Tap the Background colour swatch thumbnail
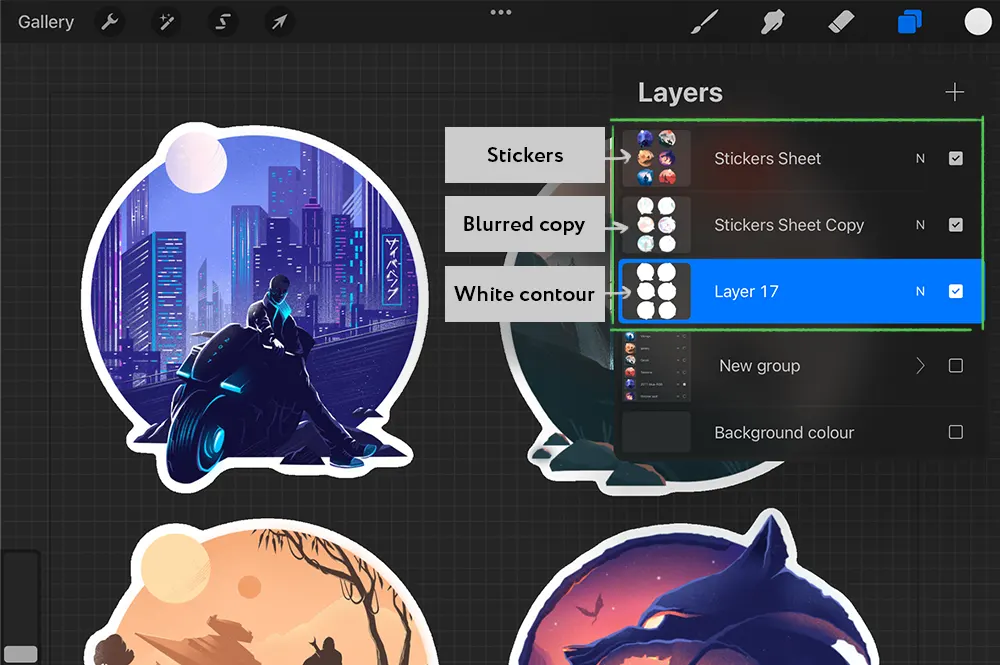1000x665 pixels. (656, 432)
